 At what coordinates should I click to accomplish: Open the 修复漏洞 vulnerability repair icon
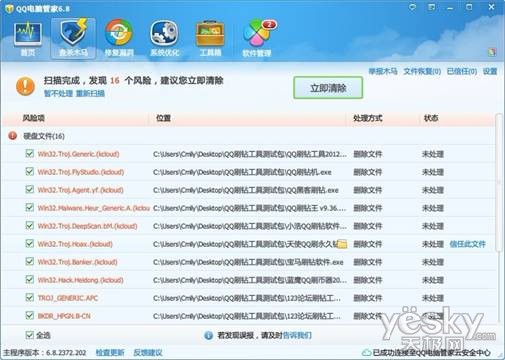click(x=119, y=38)
